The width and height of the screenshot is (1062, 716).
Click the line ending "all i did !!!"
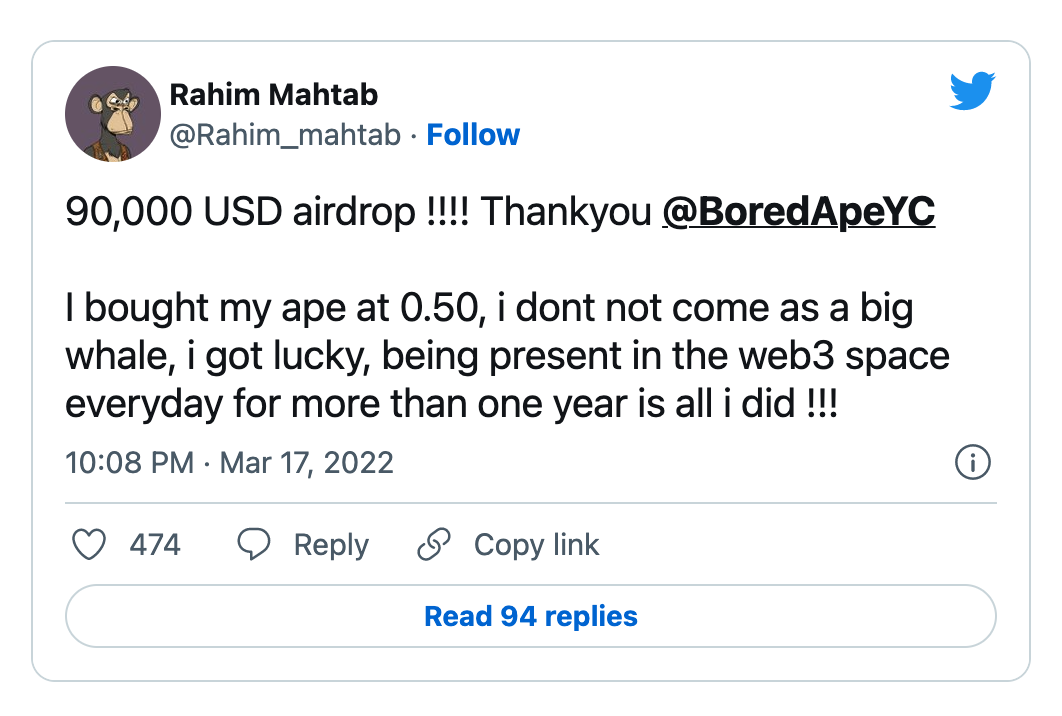(450, 404)
